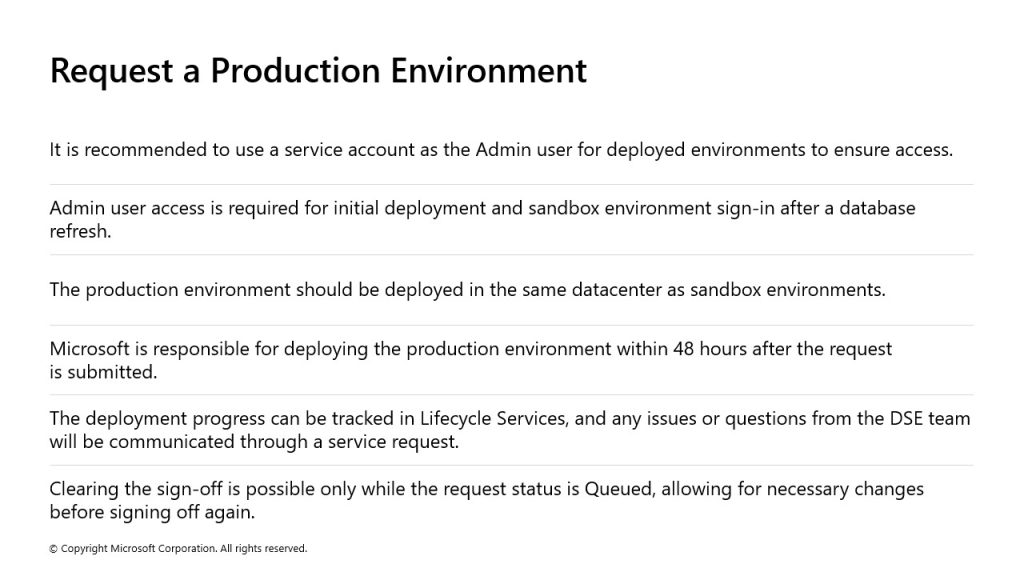Select the service account recommendation sentence
The width and height of the screenshot is (1024, 576).
(501, 150)
